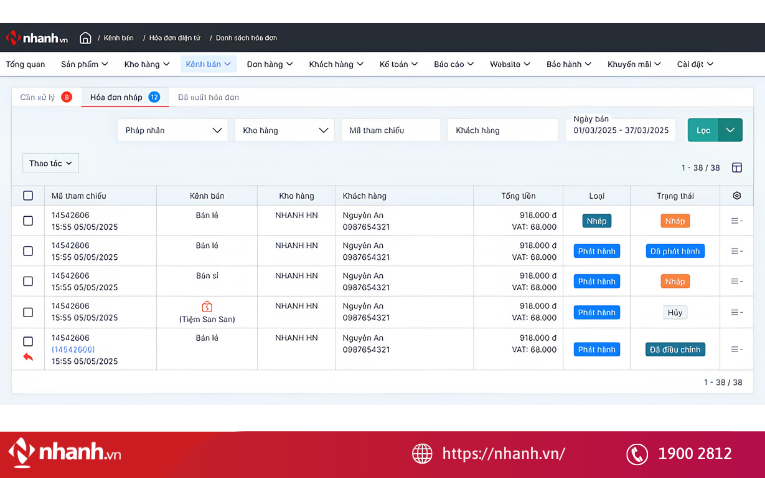765x478 pixels.
Task: Check the Đã điều chỉnh row checkbox
Action: coord(28,341)
